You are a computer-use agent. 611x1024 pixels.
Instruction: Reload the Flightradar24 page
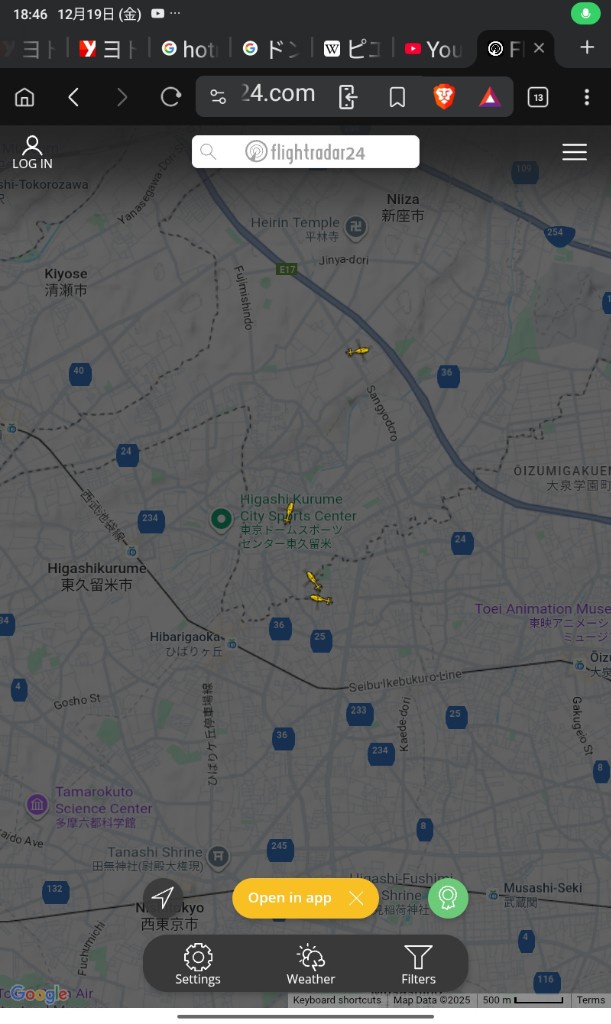click(170, 97)
